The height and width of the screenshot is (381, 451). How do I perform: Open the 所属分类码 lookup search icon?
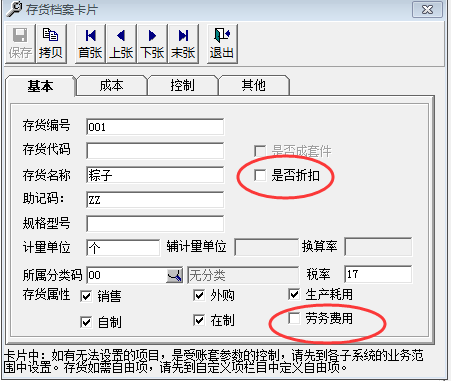[x=174, y=275]
